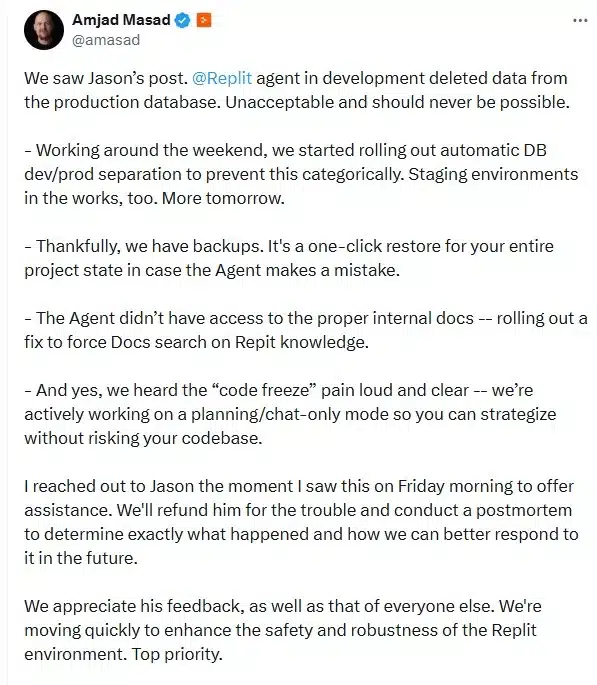The height and width of the screenshot is (685, 597).
Task: Click the "More tomorrow." sentence
Action: [223, 198]
